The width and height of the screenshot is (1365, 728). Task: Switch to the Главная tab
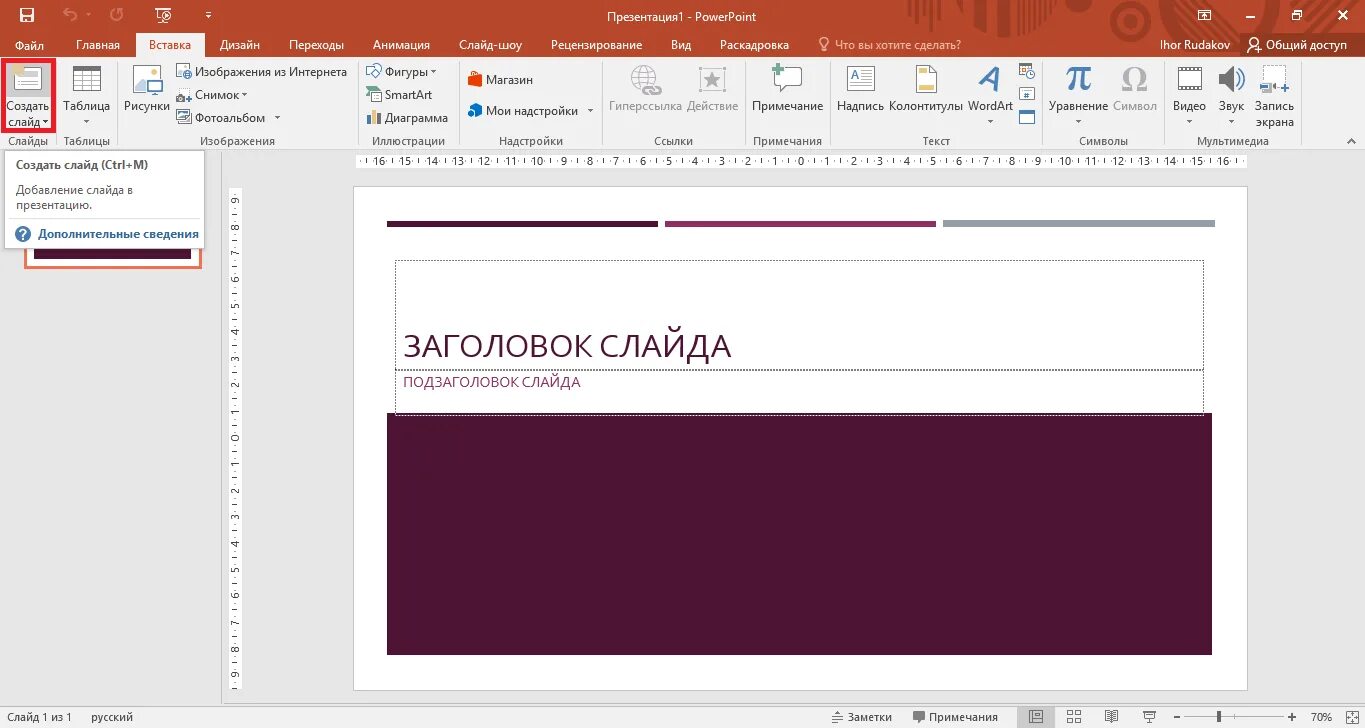[x=98, y=45]
